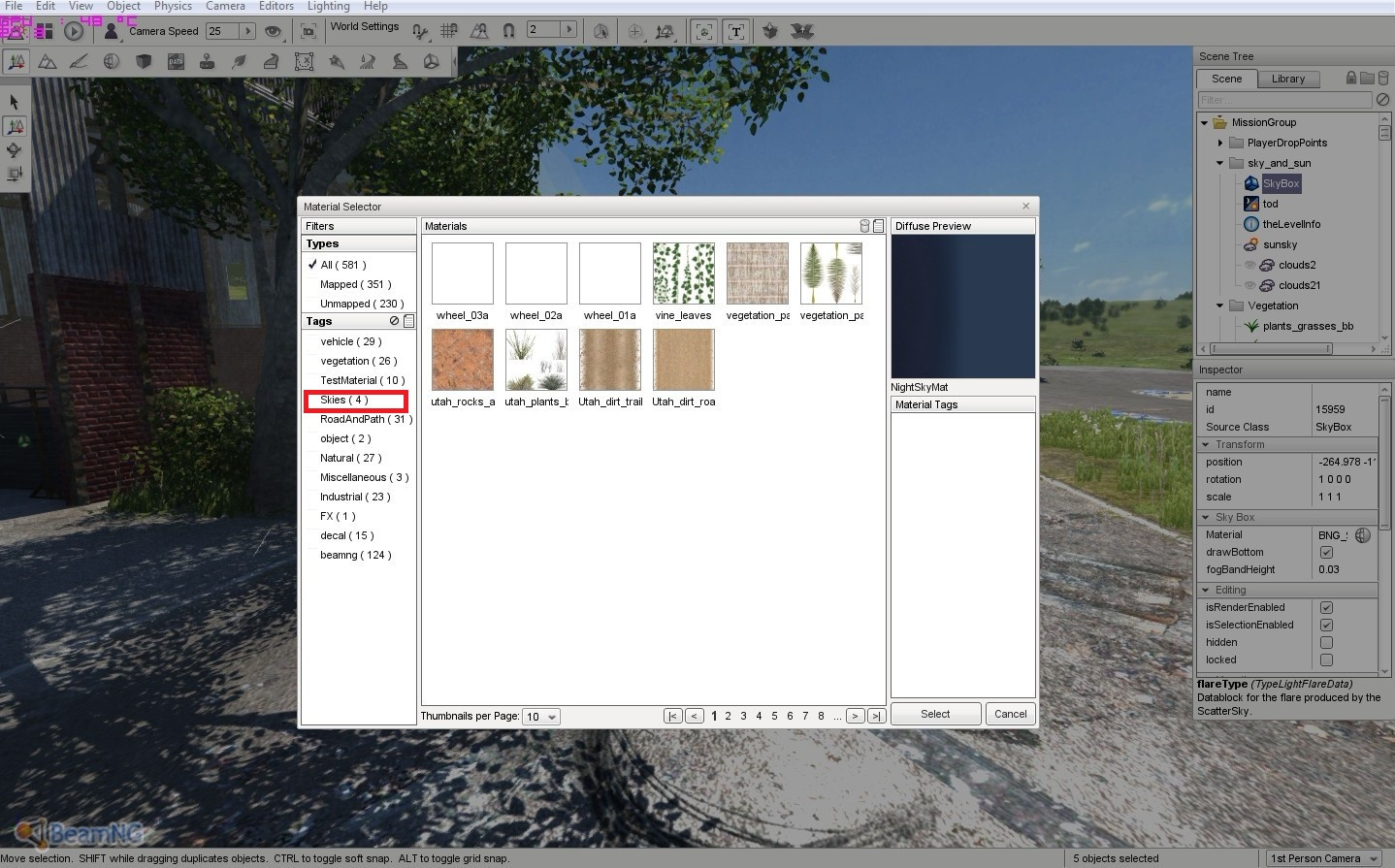Open the eye visibility options icon
The image size is (1395, 868).
[x=273, y=31]
